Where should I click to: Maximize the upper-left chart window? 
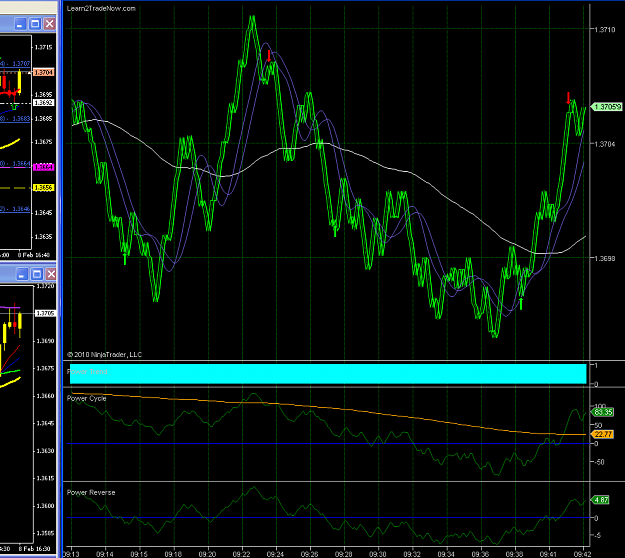[35, 24]
